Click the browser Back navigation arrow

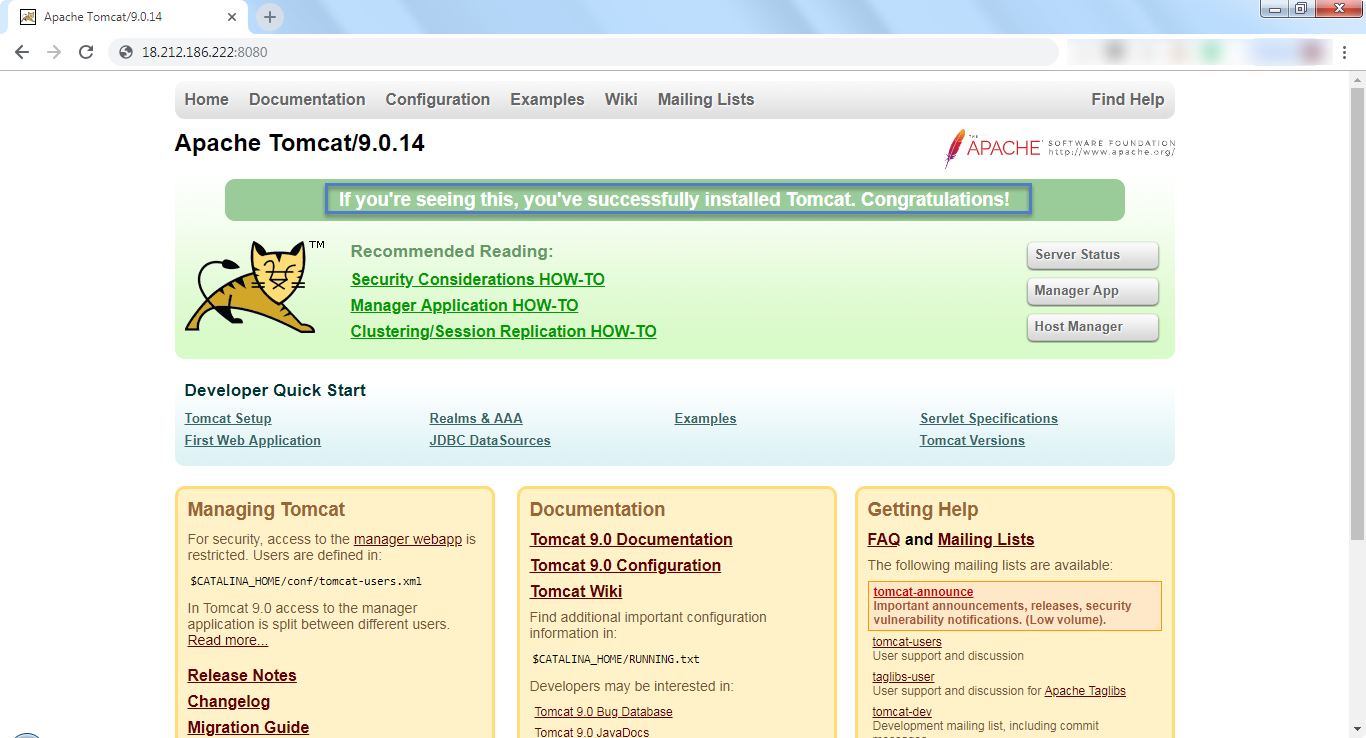tap(21, 51)
